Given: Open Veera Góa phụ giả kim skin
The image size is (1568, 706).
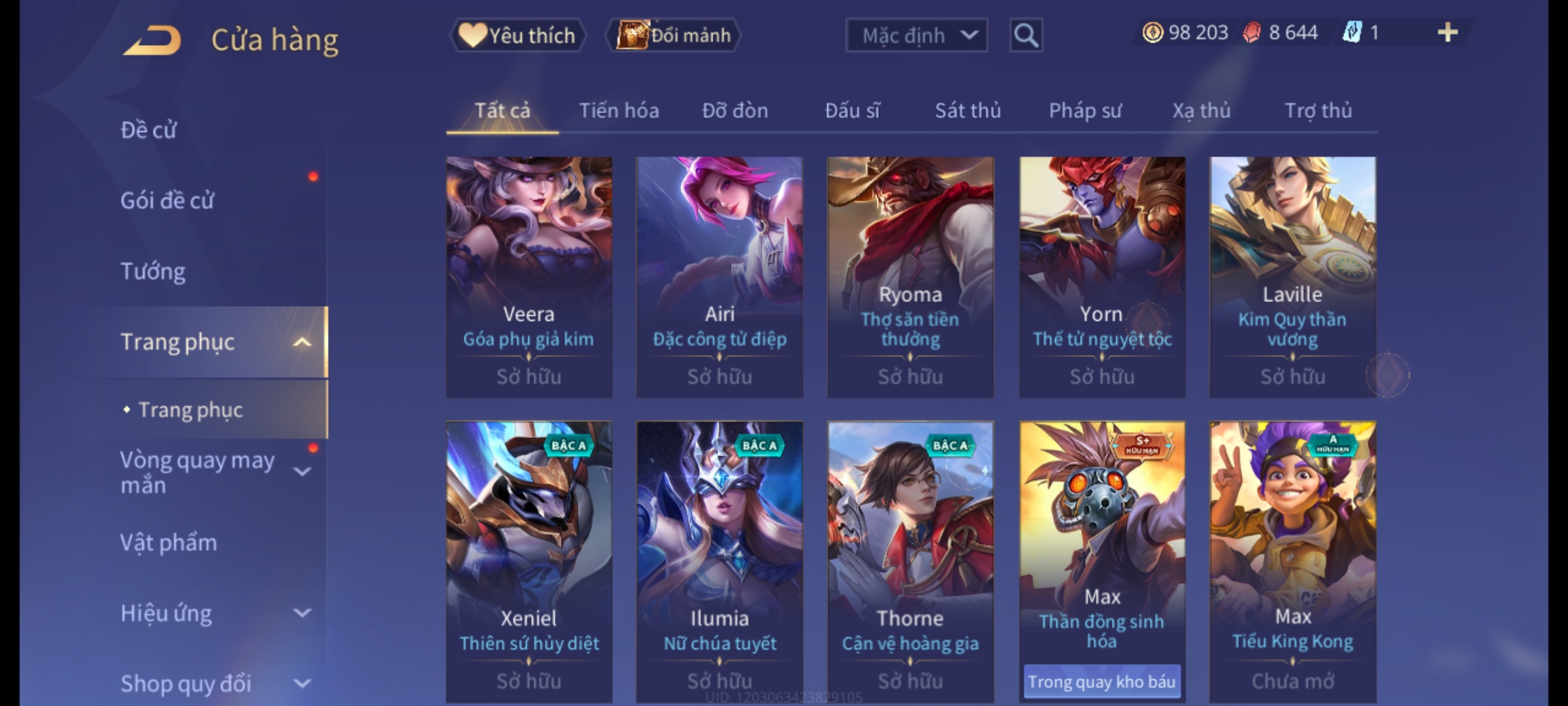Looking at the screenshot, I should click(529, 277).
